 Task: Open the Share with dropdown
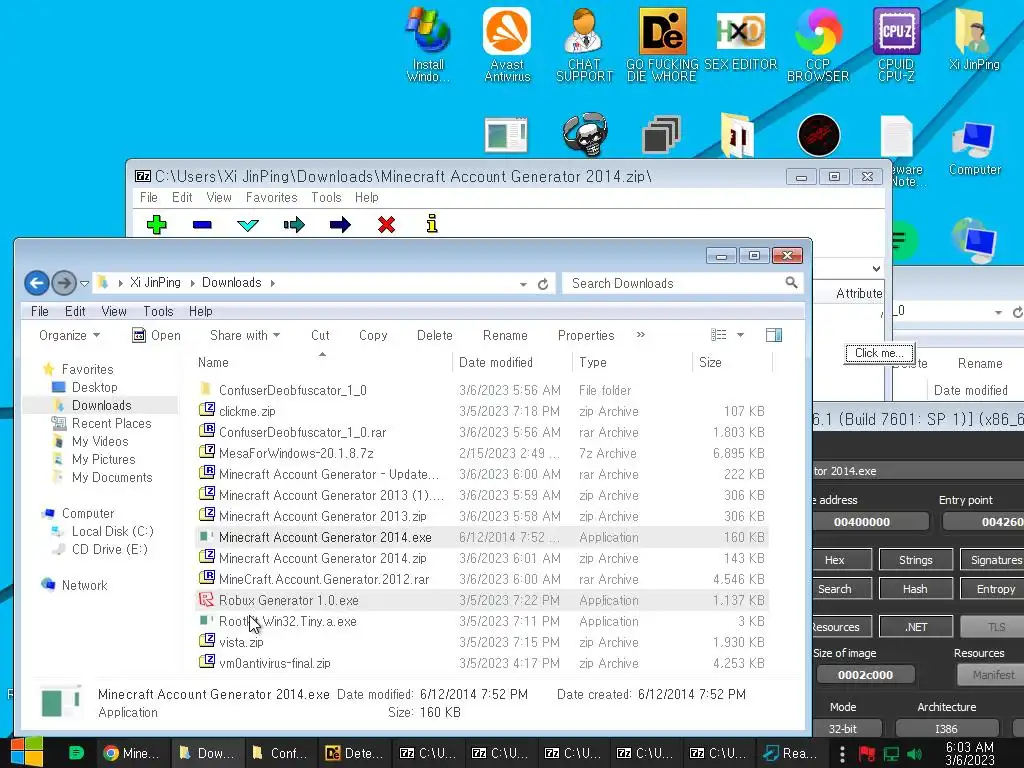click(245, 335)
